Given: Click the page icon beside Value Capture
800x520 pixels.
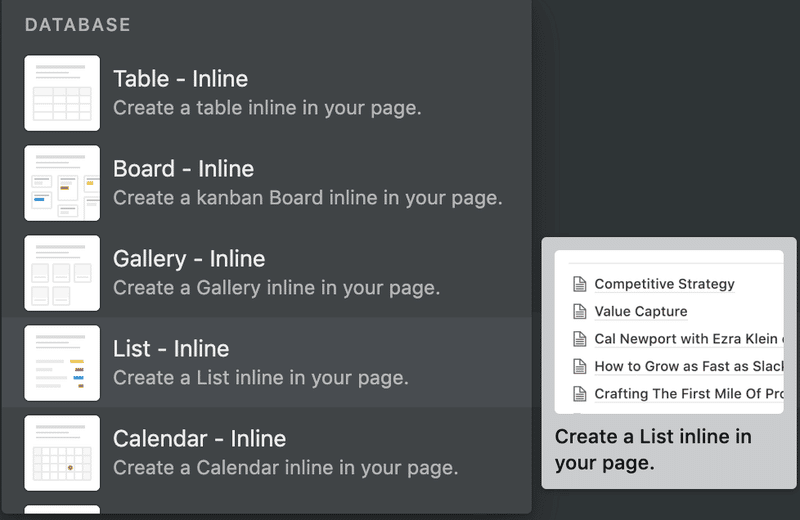Looking at the screenshot, I should click(579, 311).
